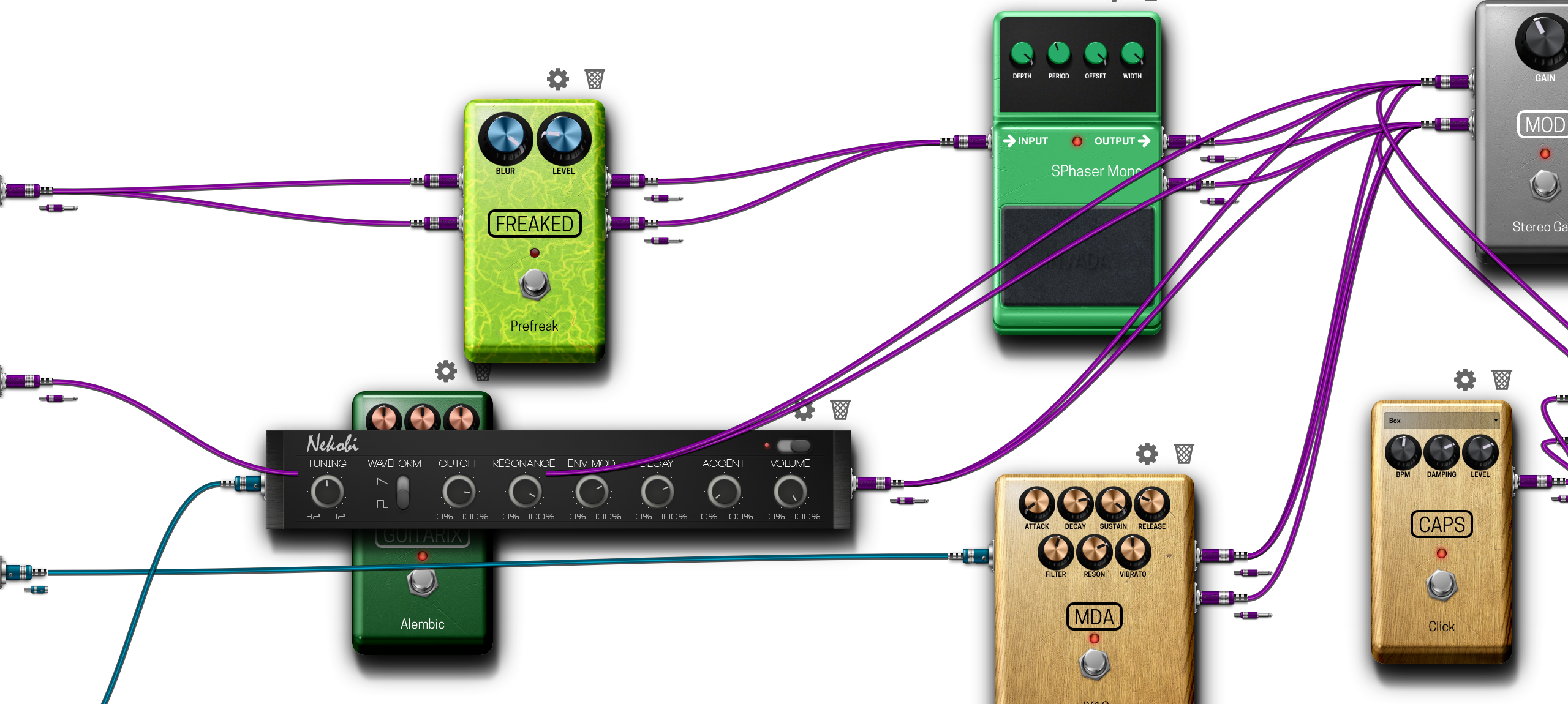The width and height of the screenshot is (1568, 704).
Task: Bypass the MDA pedal via footswitch
Action: tap(1094, 664)
